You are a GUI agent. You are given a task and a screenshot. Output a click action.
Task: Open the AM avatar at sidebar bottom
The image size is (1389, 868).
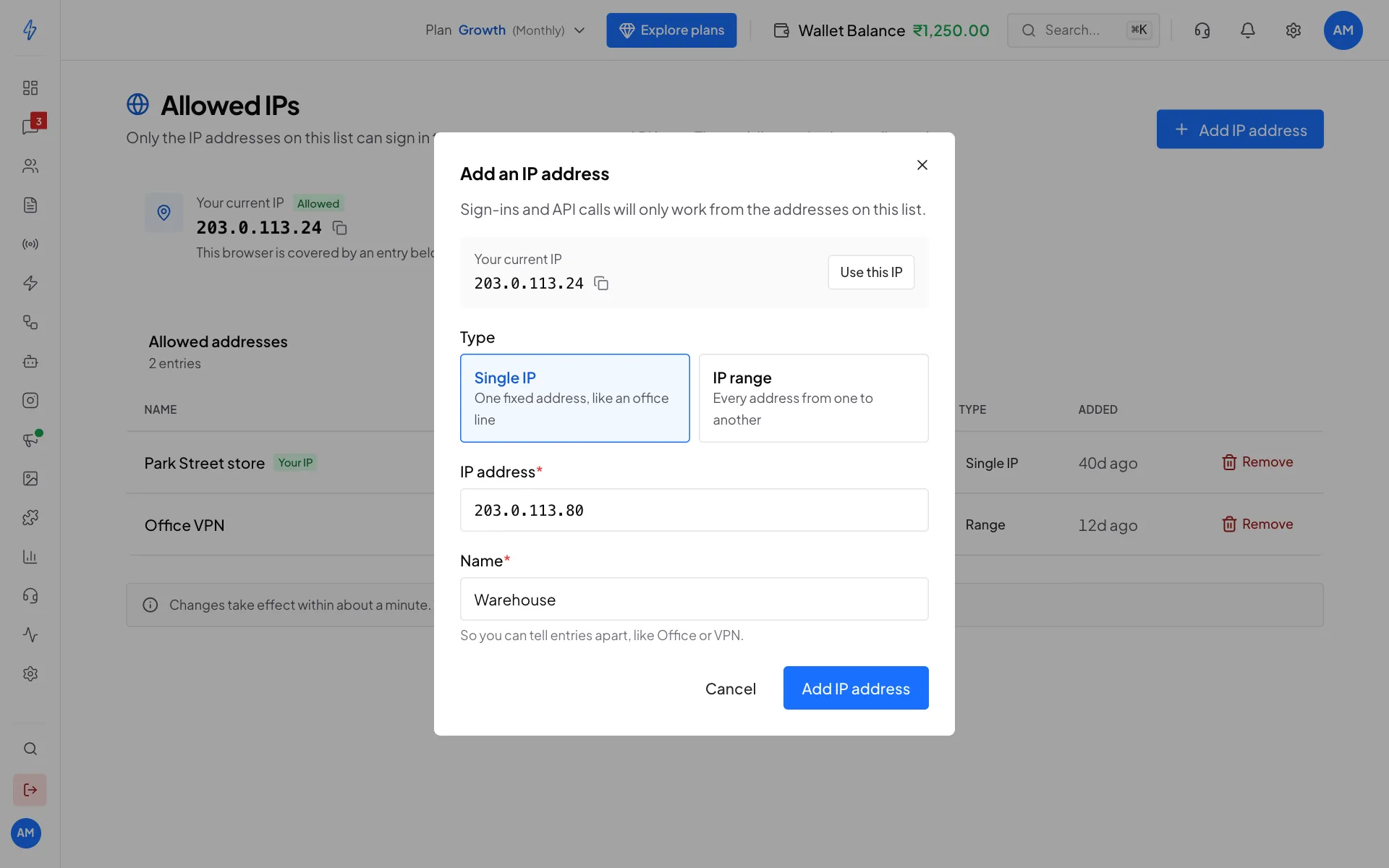[x=26, y=833]
